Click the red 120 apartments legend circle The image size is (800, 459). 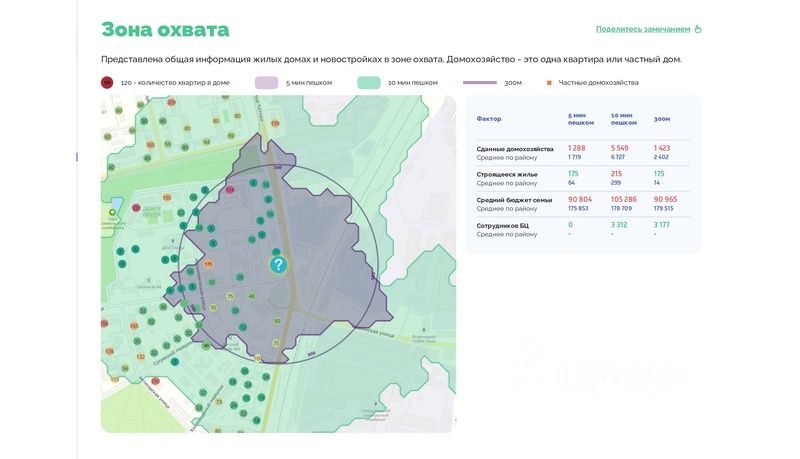click(107, 83)
